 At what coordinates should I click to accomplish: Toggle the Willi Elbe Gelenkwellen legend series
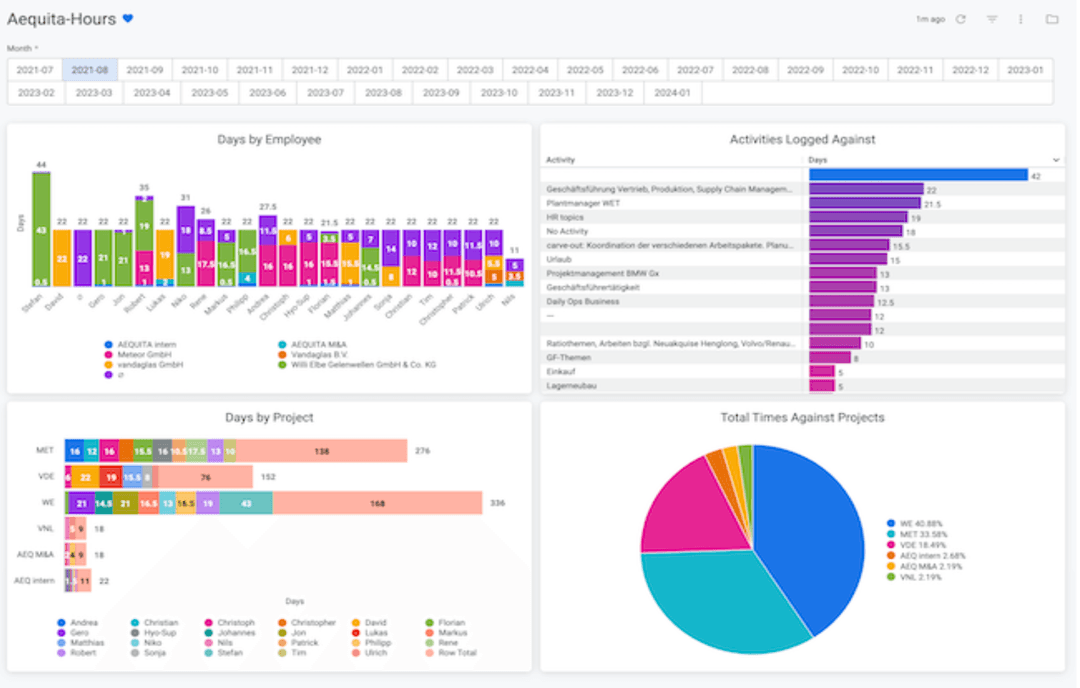click(x=357, y=365)
